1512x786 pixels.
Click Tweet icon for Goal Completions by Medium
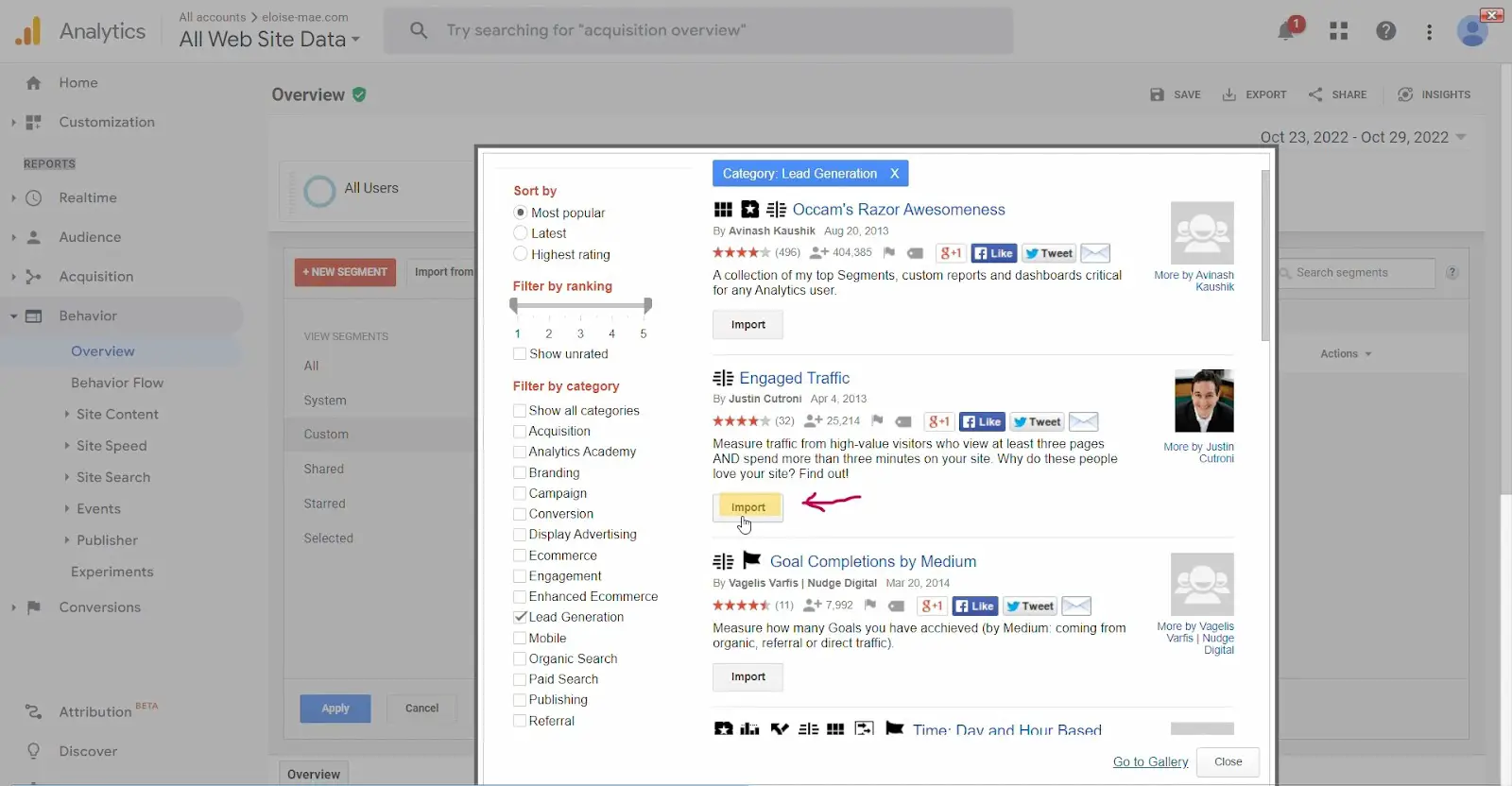point(1029,607)
